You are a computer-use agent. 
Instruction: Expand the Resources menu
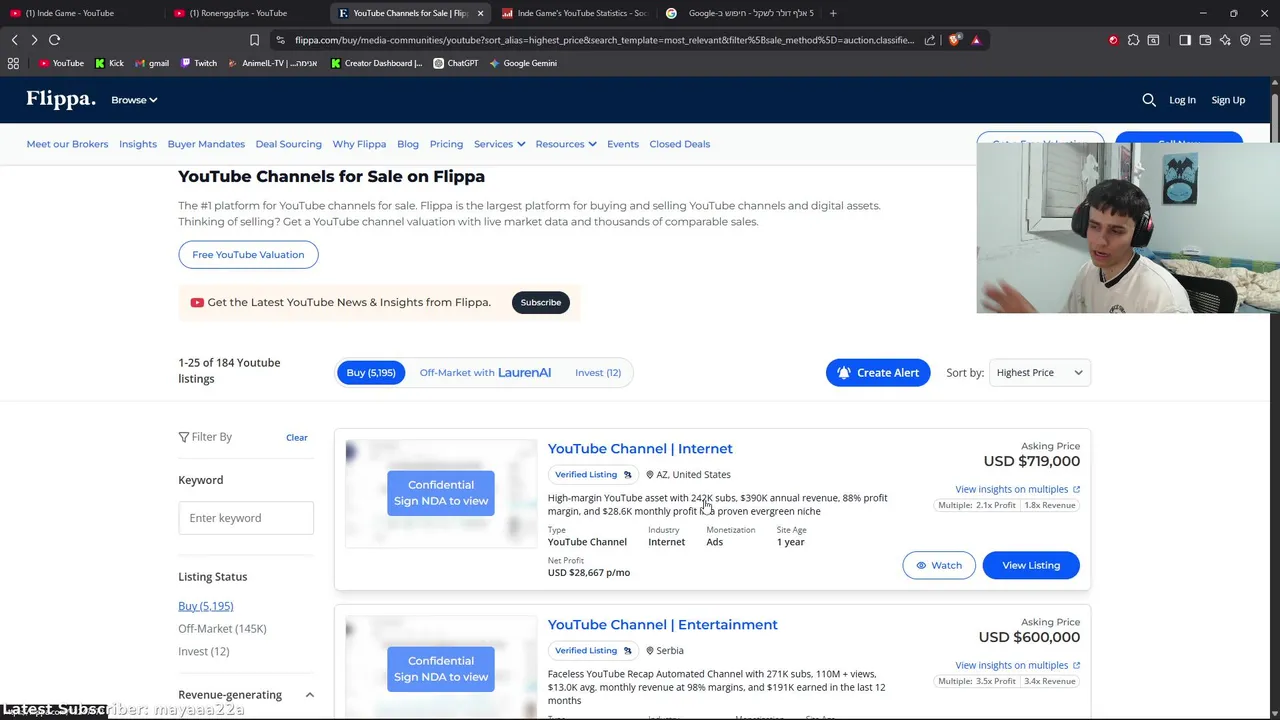click(566, 144)
